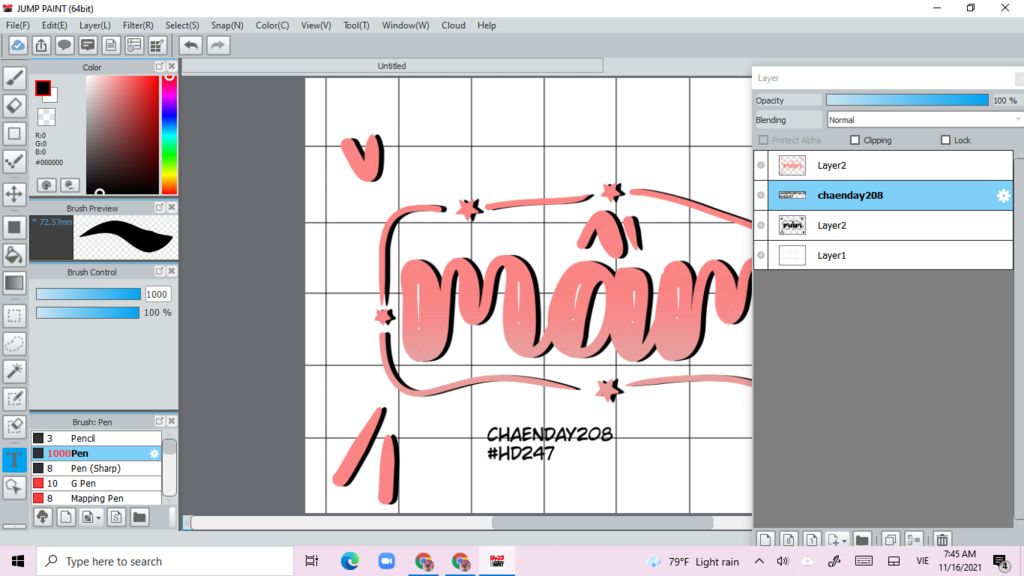Delete layer with the trash icon
The width and height of the screenshot is (1024, 576).
pos(942,540)
